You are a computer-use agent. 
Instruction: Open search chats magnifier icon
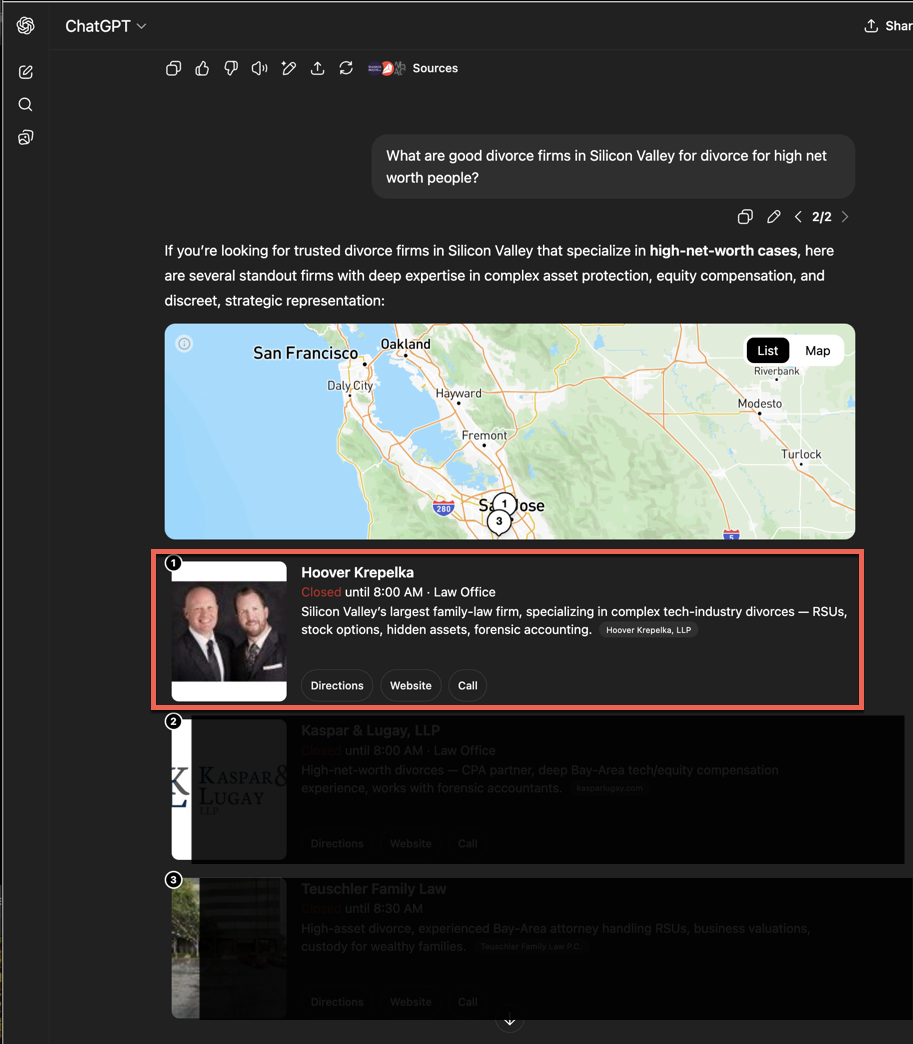coord(25,105)
